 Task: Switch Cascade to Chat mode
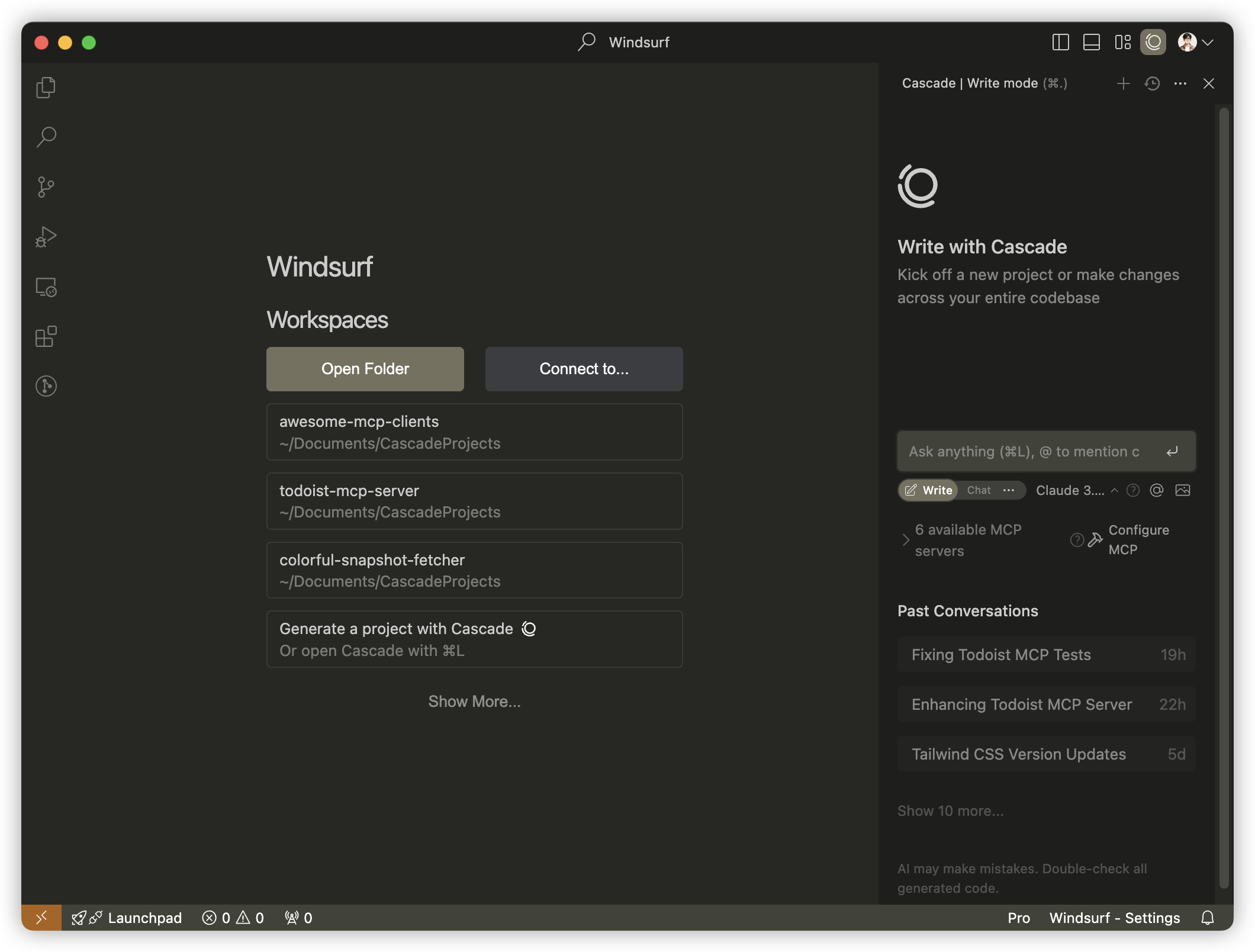pos(979,490)
